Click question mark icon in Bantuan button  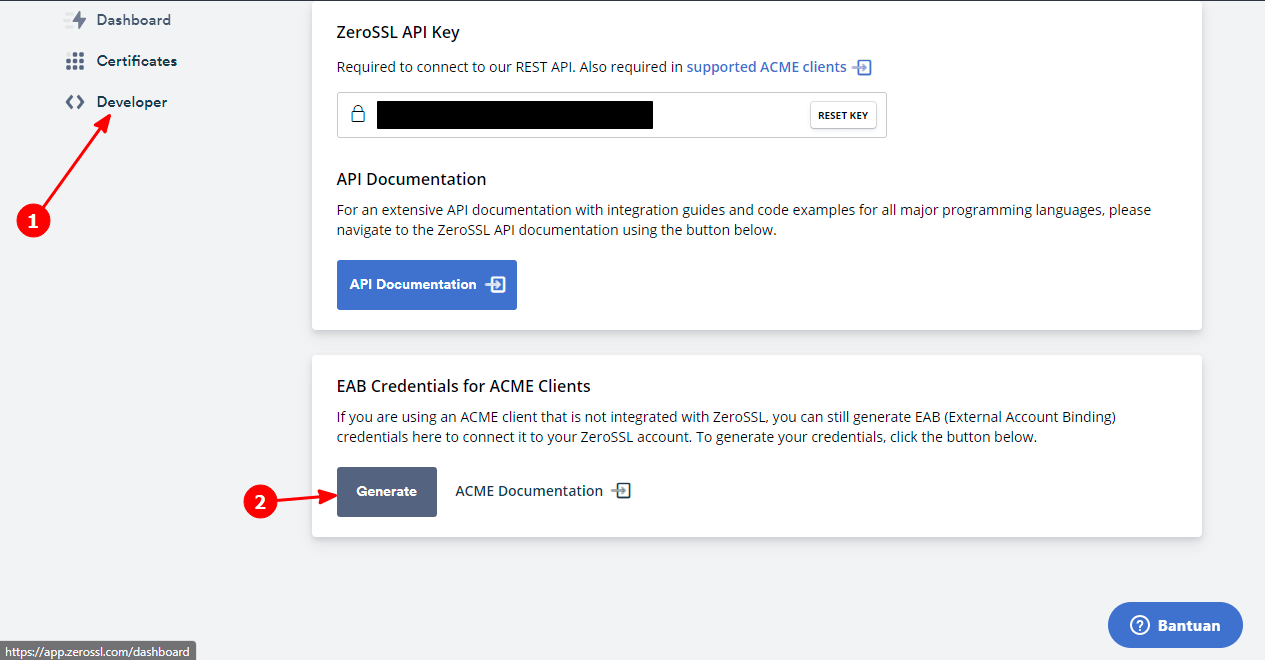1139,625
